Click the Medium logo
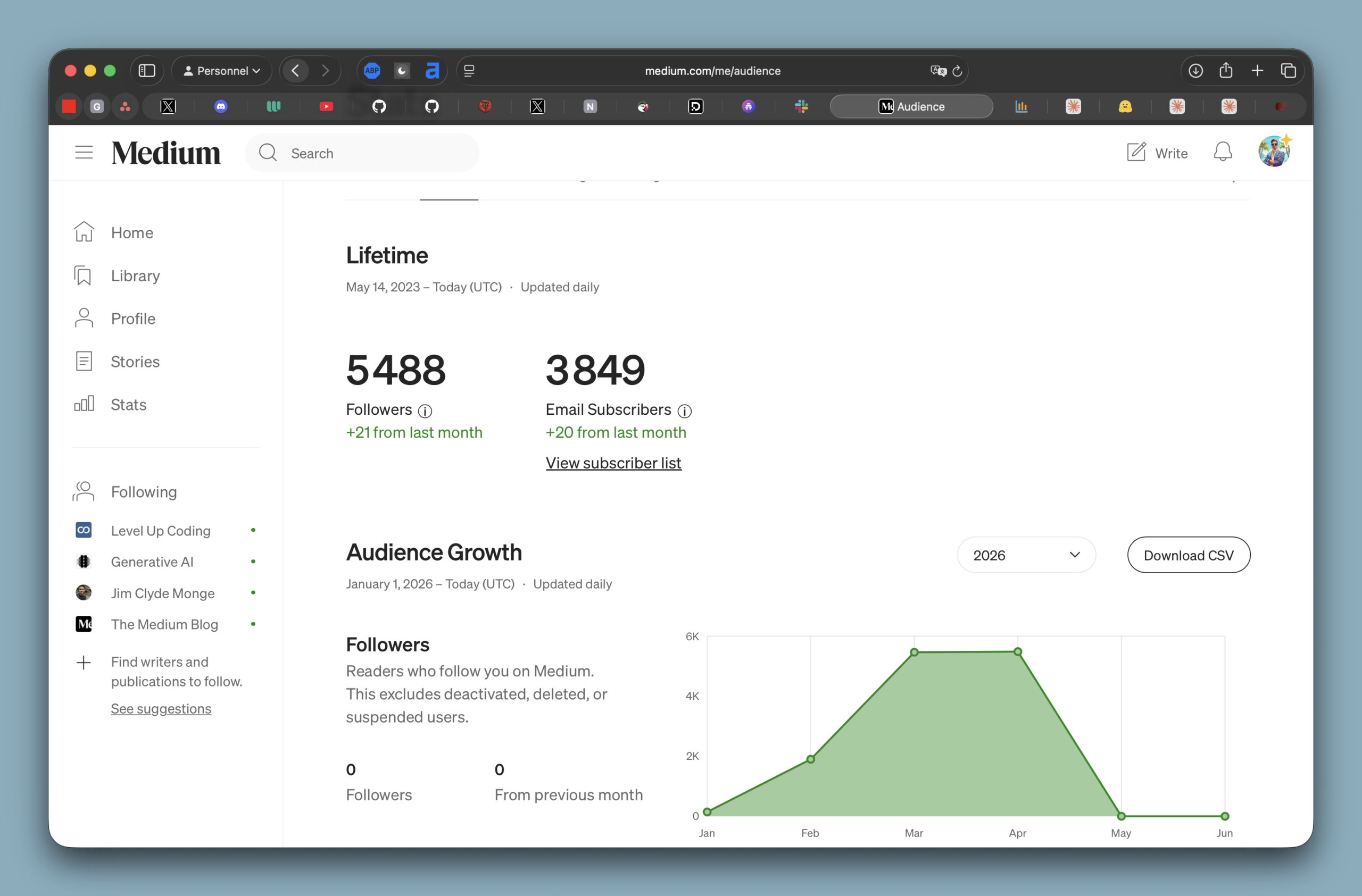This screenshot has width=1362, height=896. click(x=166, y=153)
